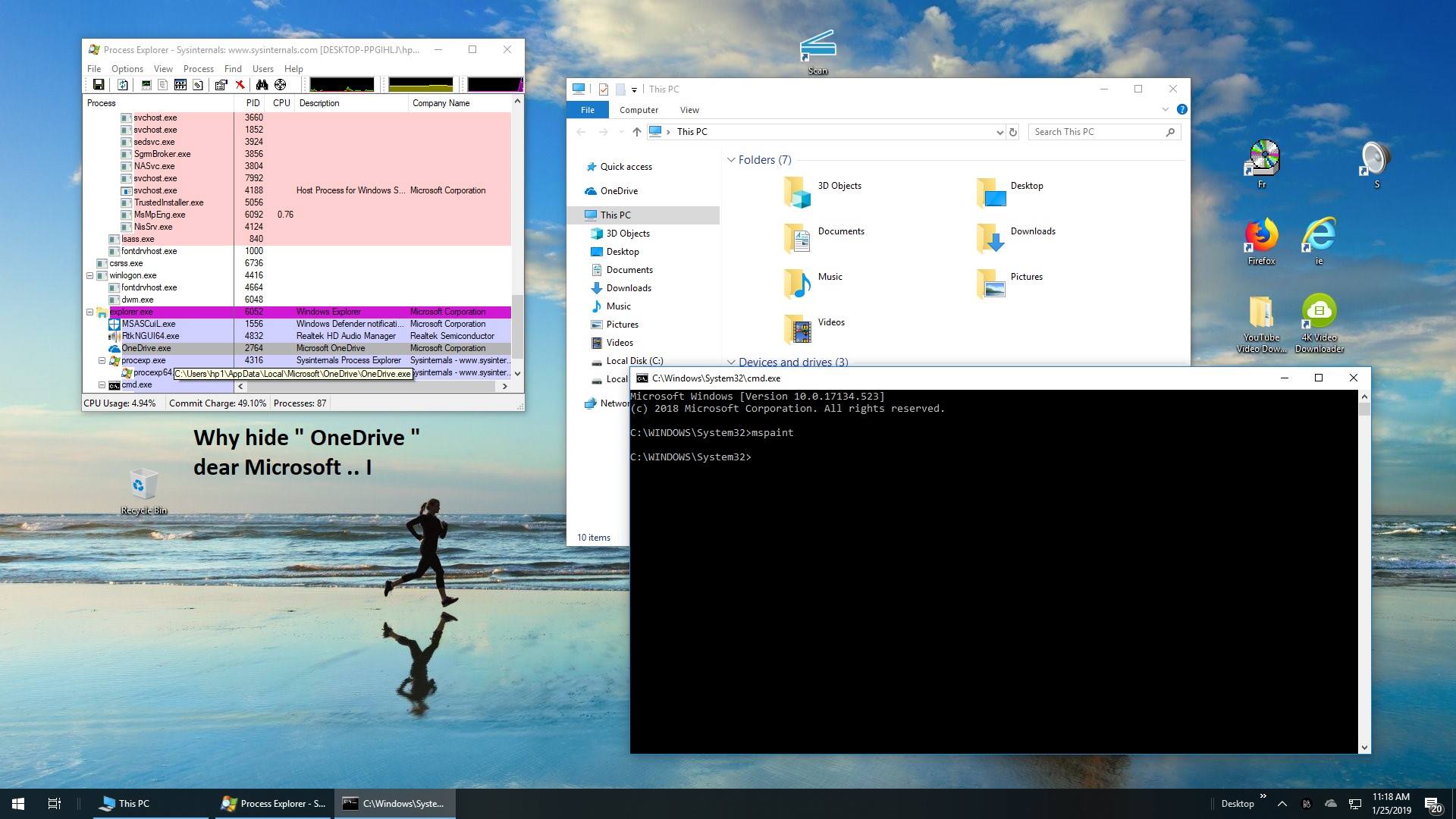Select the 3D Objects folder icon
The height and width of the screenshot is (819, 1456).
(x=798, y=192)
